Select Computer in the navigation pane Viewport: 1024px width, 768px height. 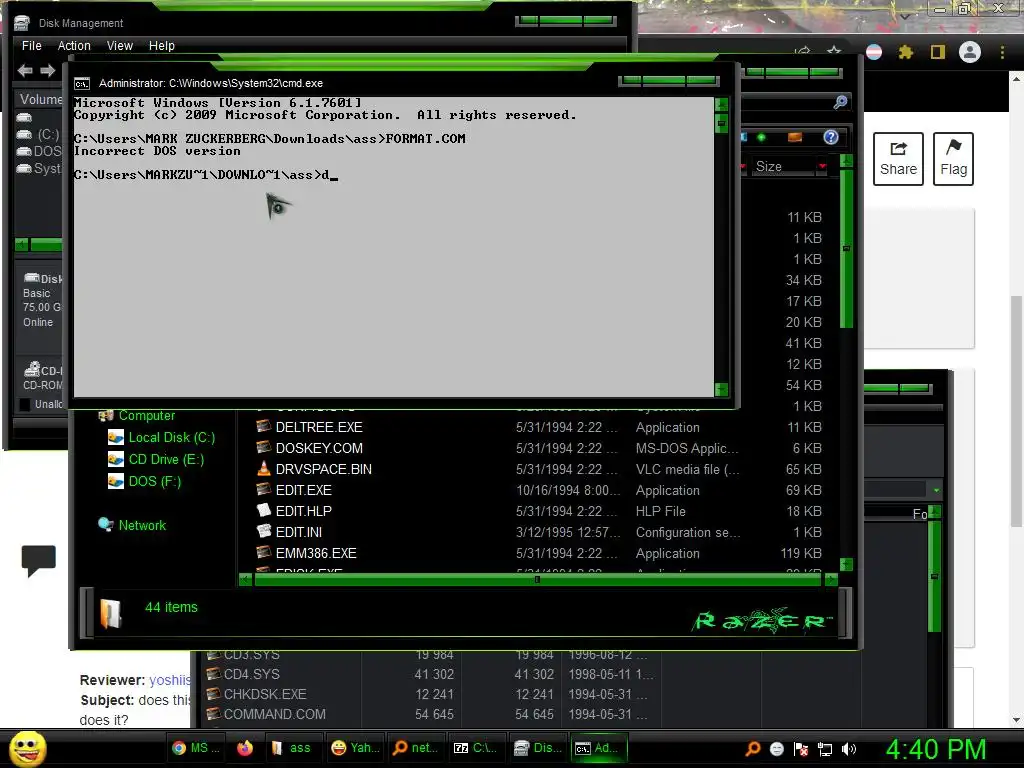[146, 415]
